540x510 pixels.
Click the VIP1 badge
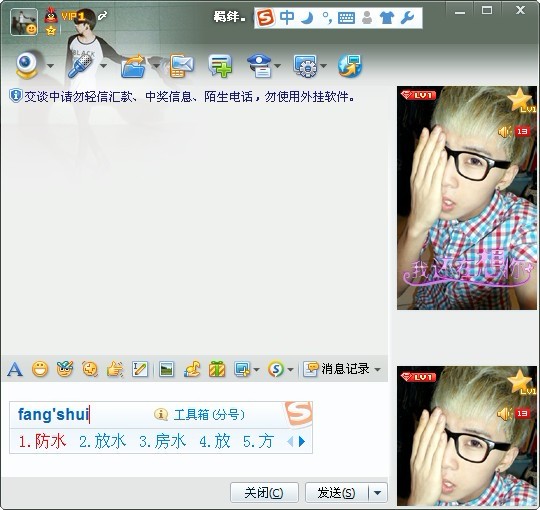coord(73,16)
